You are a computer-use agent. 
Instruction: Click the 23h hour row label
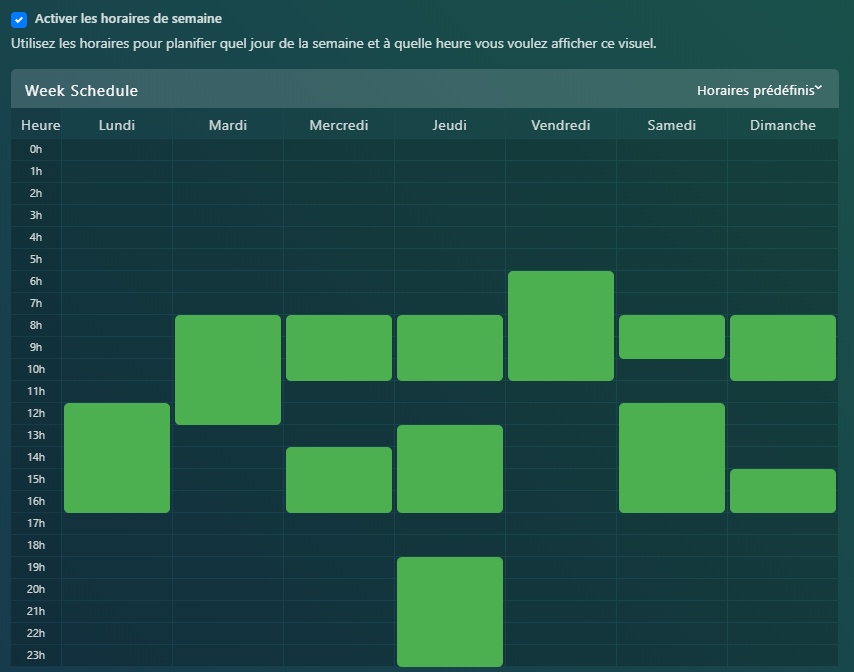(x=36, y=655)
